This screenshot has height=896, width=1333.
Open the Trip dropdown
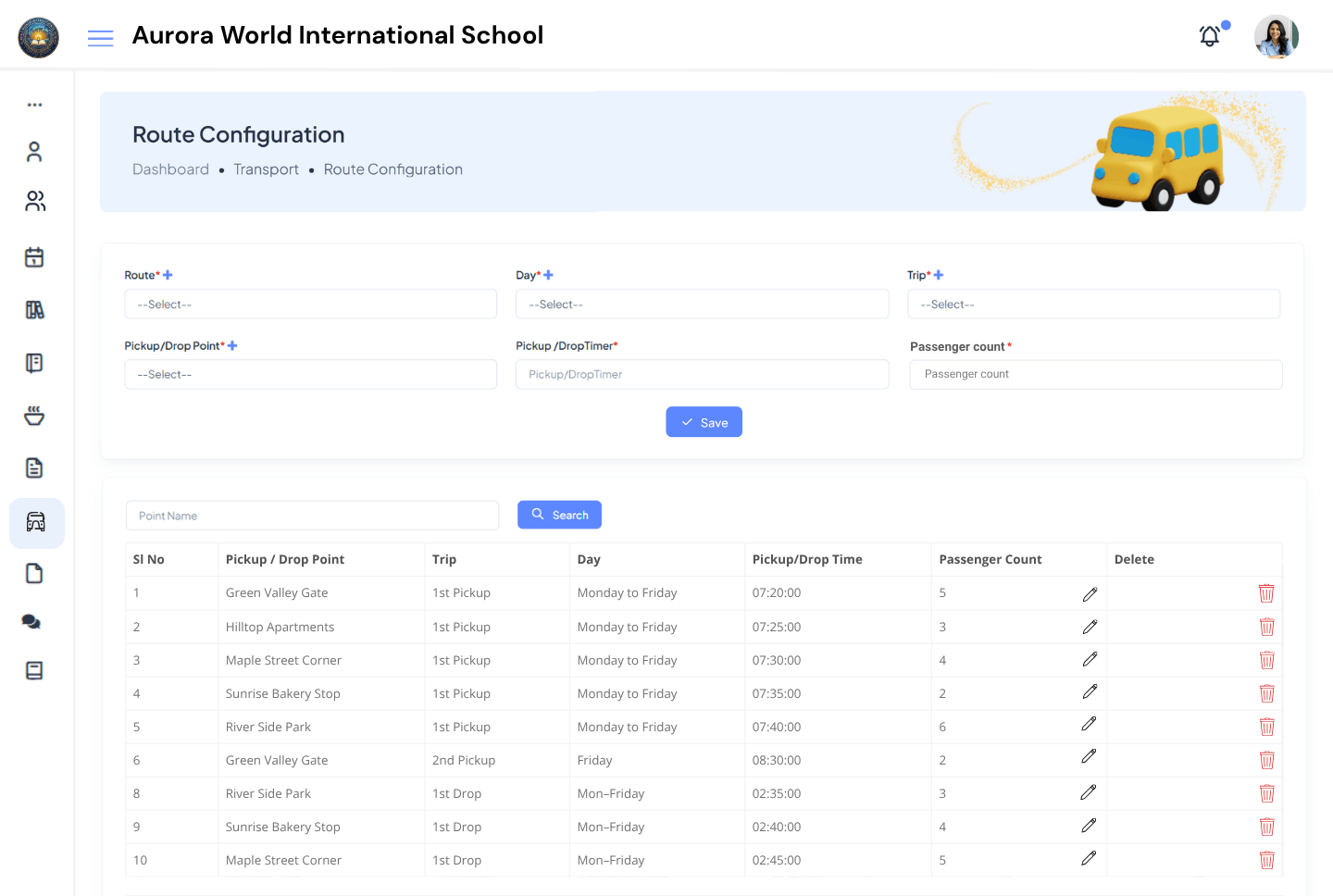(1093, 304)
